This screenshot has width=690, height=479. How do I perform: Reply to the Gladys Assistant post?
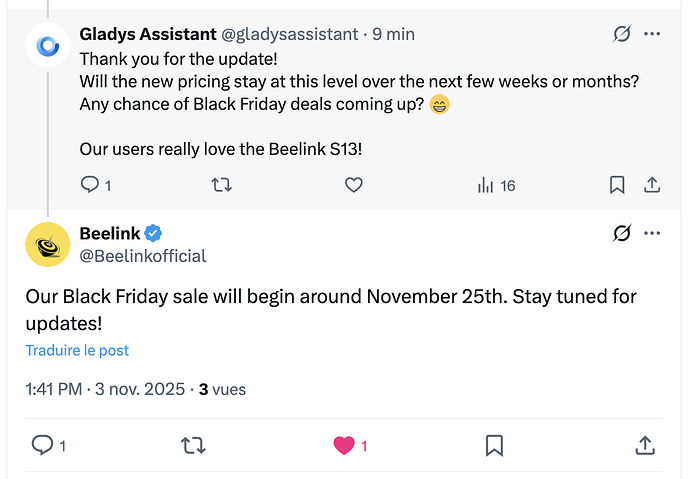90,185
